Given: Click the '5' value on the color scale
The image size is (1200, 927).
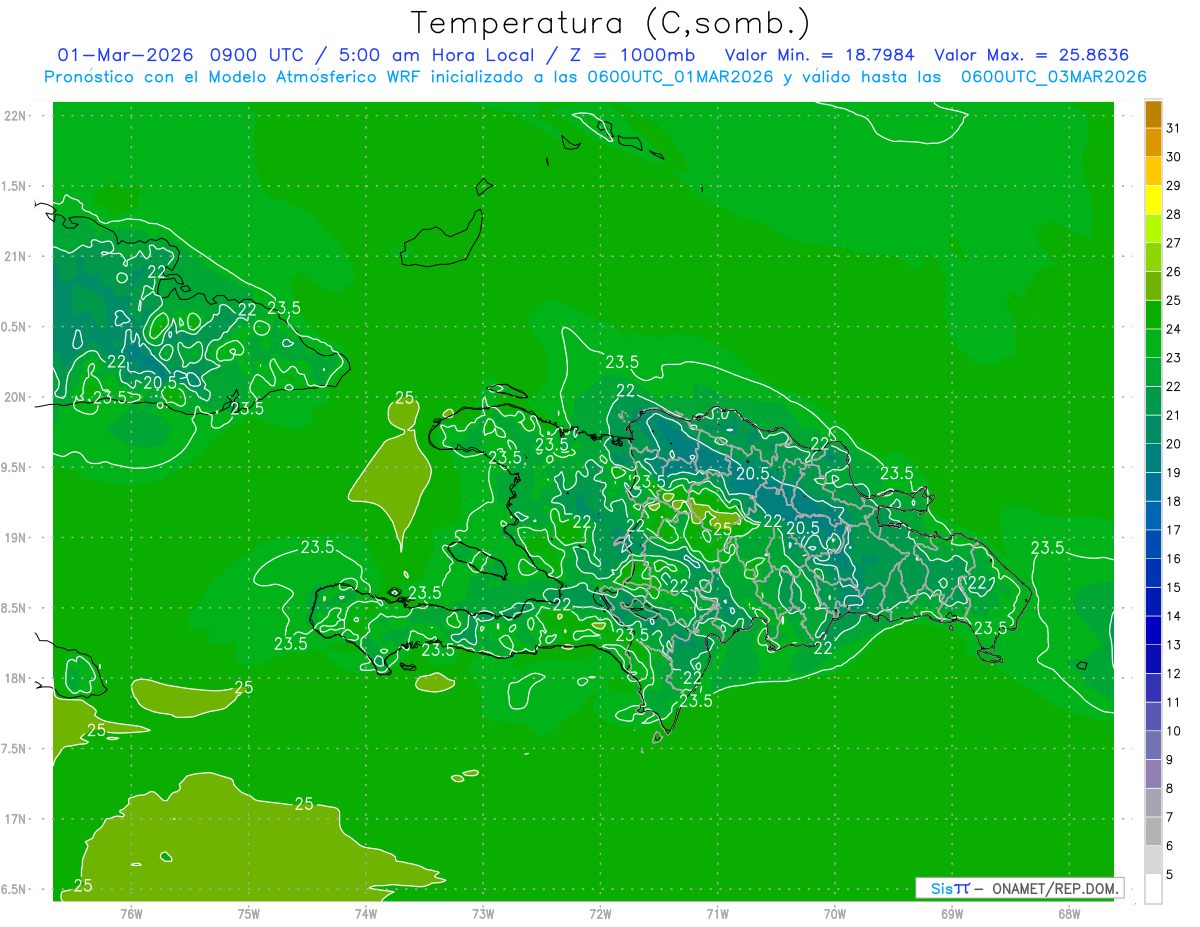Looking at the screenshot, I should (x=1170, y=875).
